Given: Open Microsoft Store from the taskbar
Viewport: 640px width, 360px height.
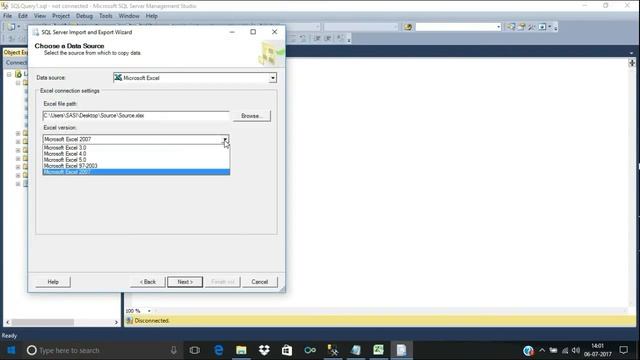Looking at the screenshot, I should 287,350.
